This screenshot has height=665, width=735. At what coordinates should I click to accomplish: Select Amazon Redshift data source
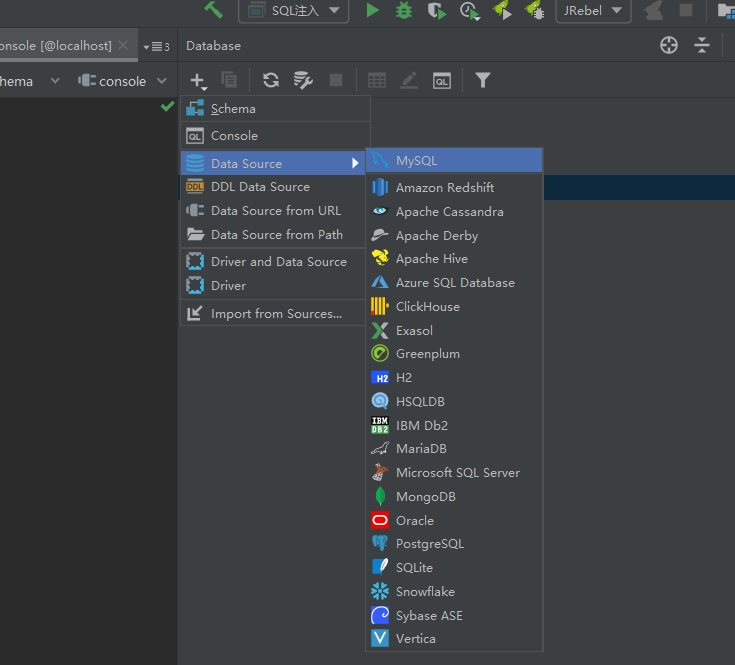(x=454, y=187)
